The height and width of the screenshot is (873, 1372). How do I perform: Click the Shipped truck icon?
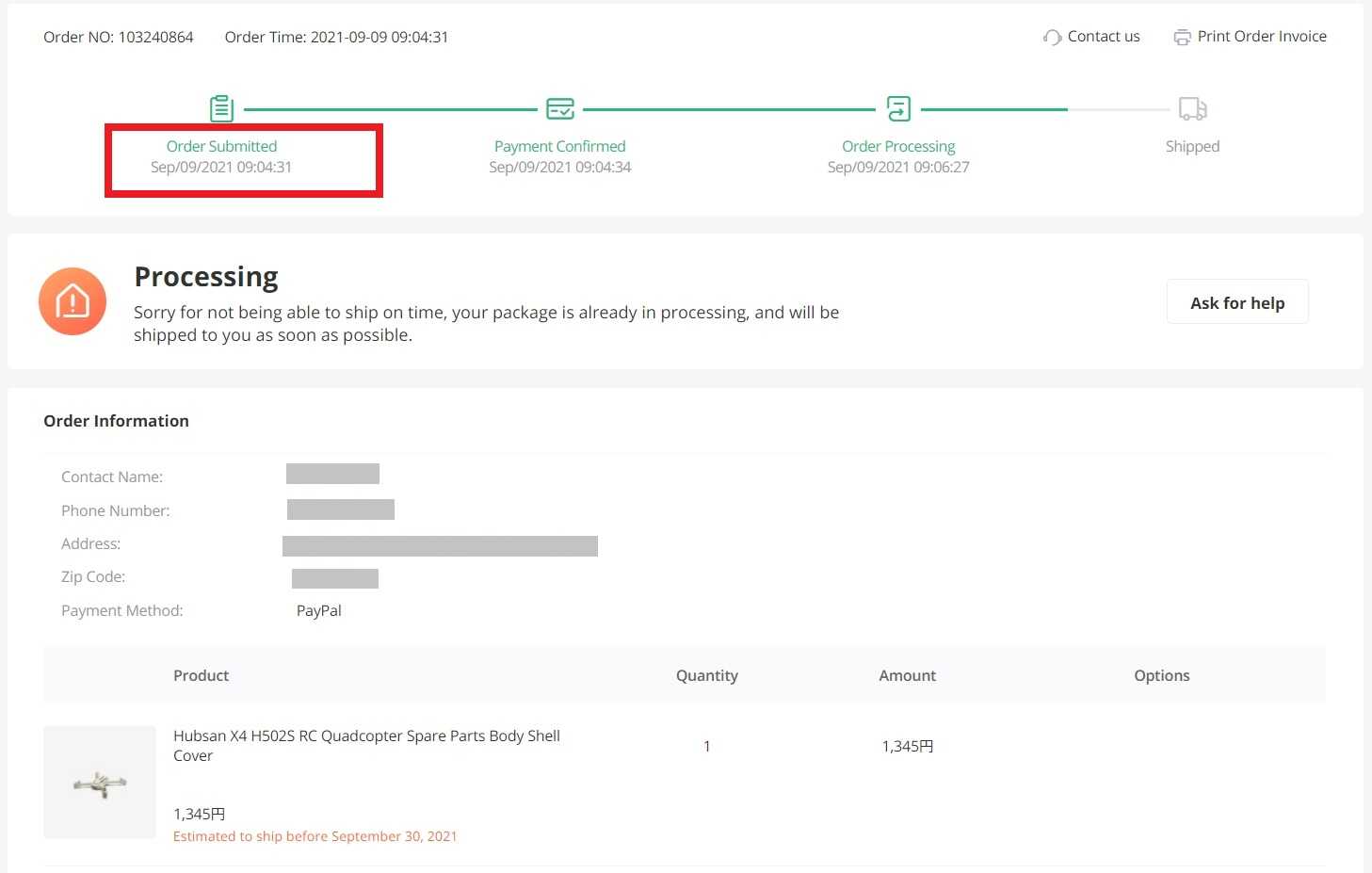(1192, 109)
